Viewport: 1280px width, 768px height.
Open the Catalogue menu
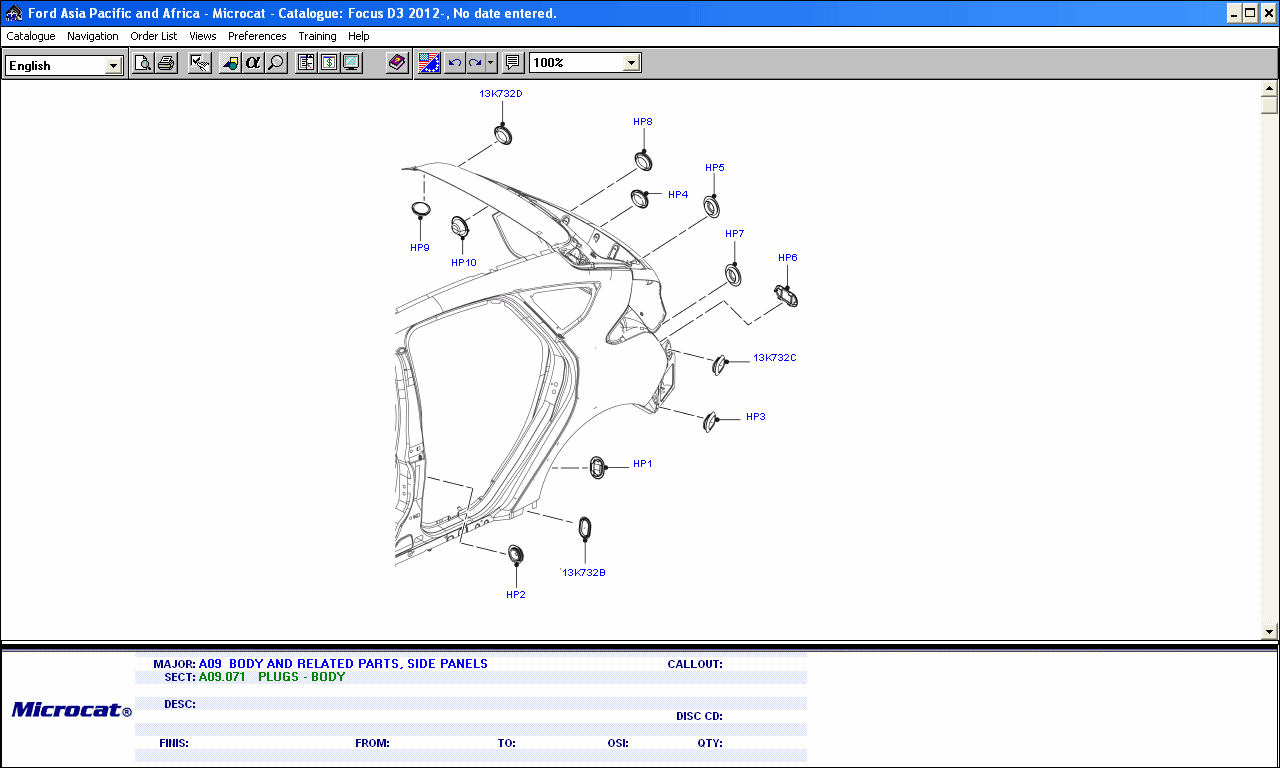pos(30,36)
